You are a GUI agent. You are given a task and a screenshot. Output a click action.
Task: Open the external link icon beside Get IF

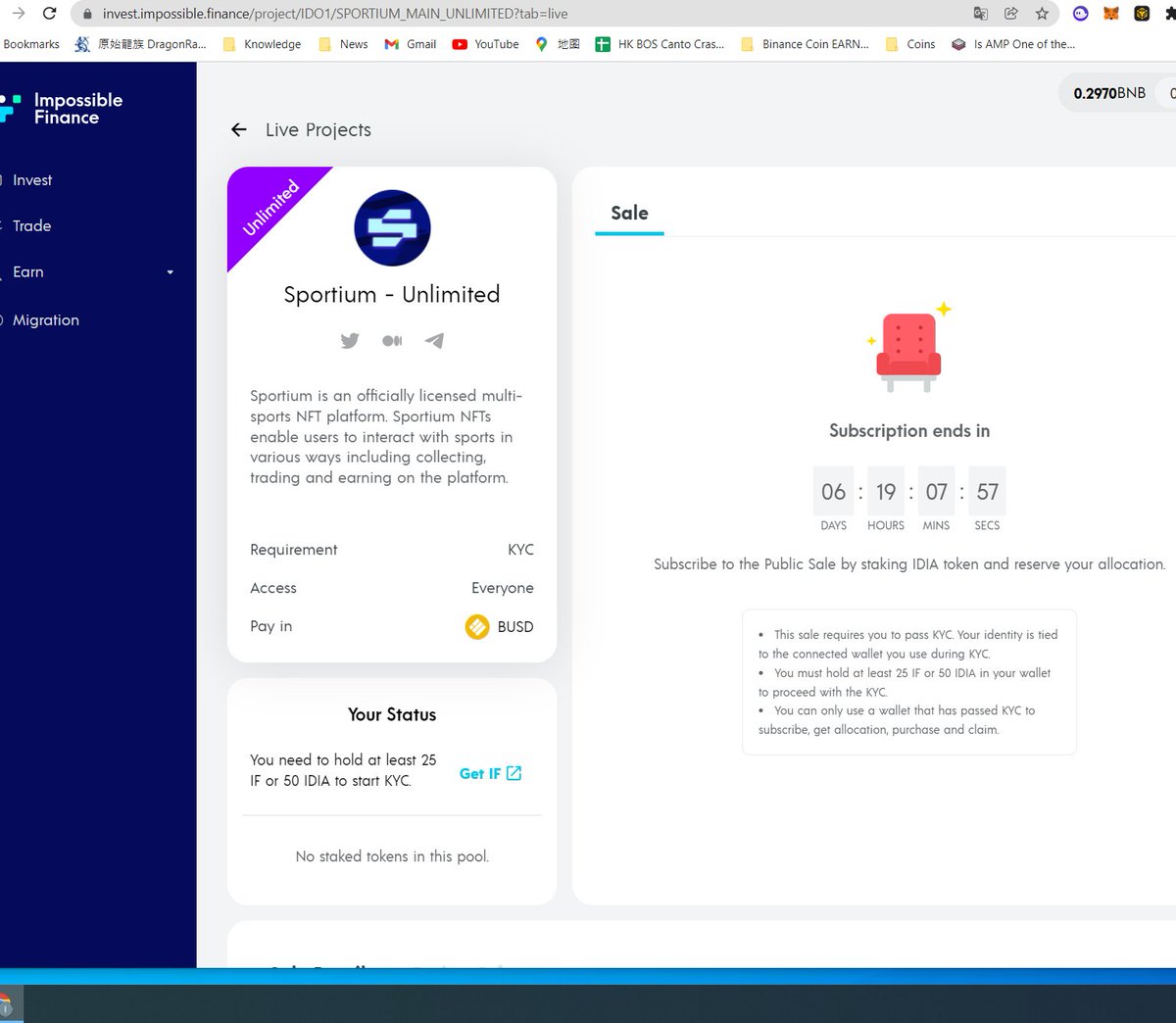coord(514,773)
